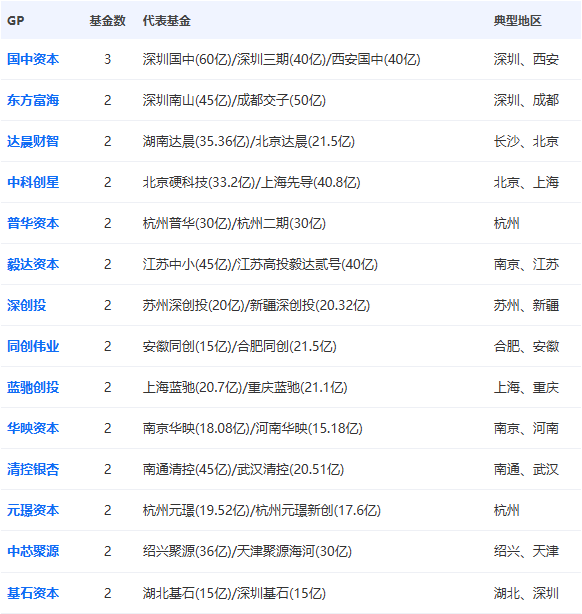Open the 普华资本 GP link

[x=33, y=224]
